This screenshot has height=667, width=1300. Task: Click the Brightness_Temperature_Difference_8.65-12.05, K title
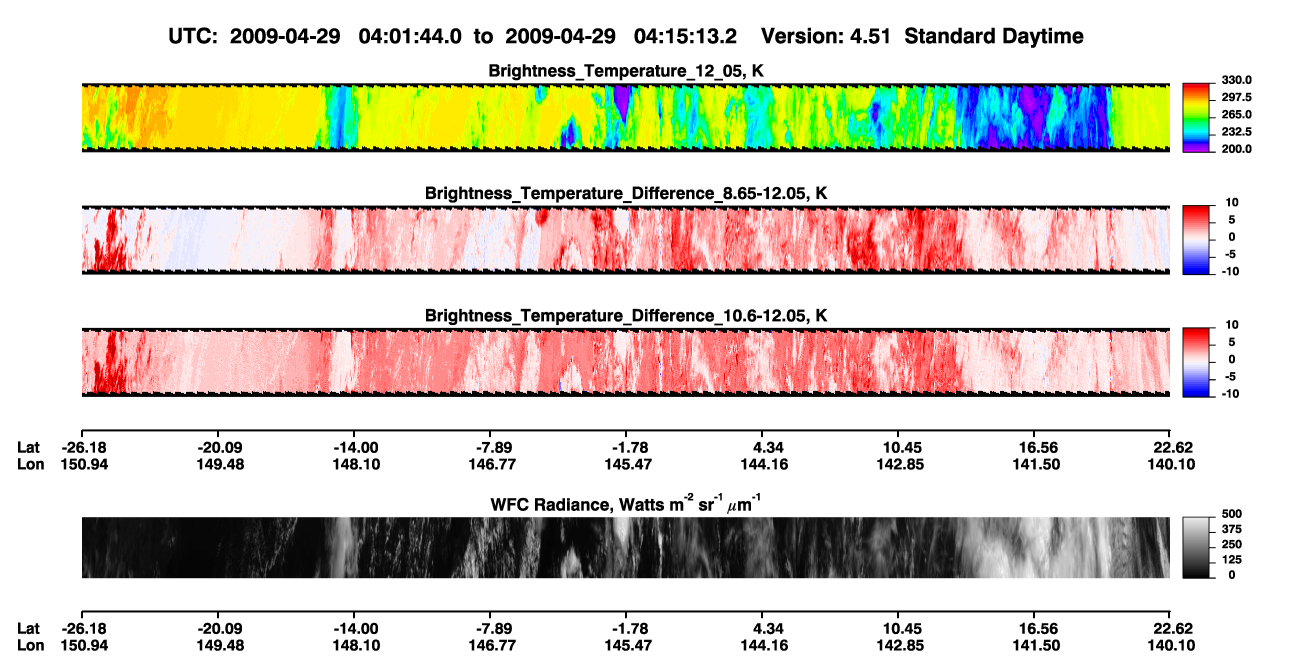point(626,193)
